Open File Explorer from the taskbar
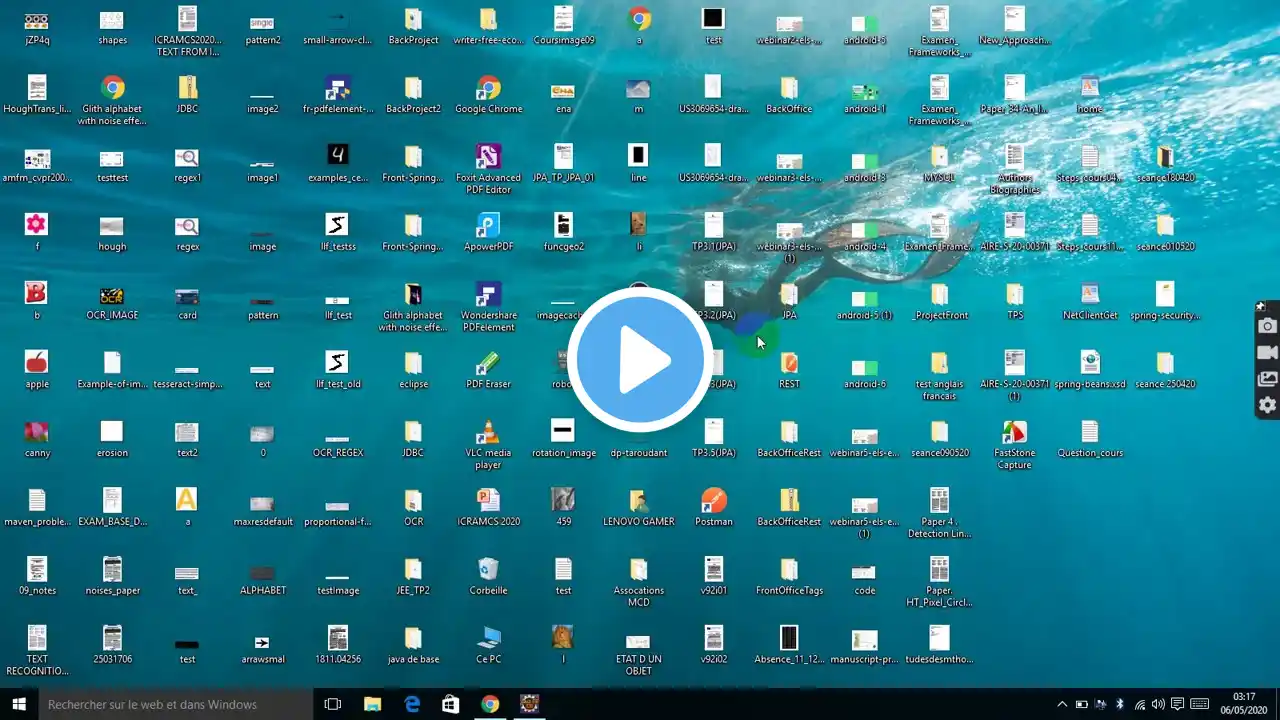The width and height of the screenshot is (1280, 720). click(372, 704)
